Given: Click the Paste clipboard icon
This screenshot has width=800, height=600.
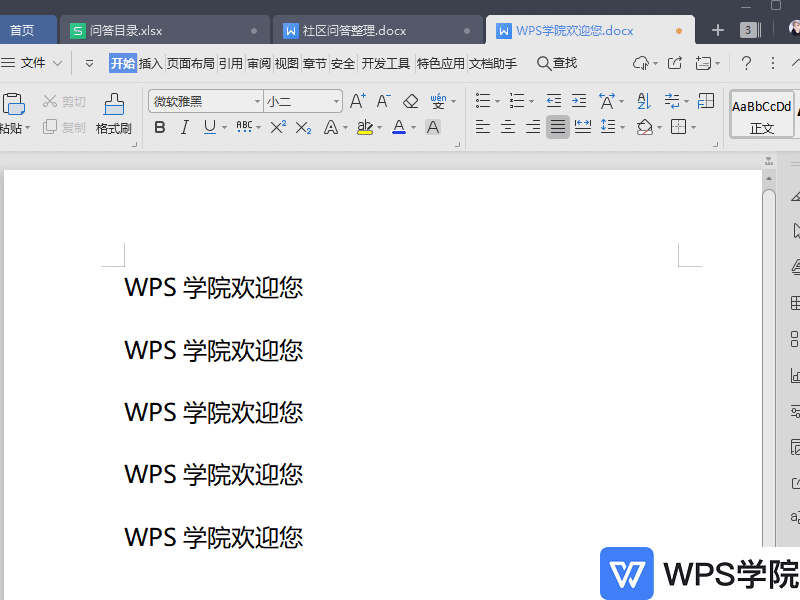Looking at the screenshot, I should [14, 104].
